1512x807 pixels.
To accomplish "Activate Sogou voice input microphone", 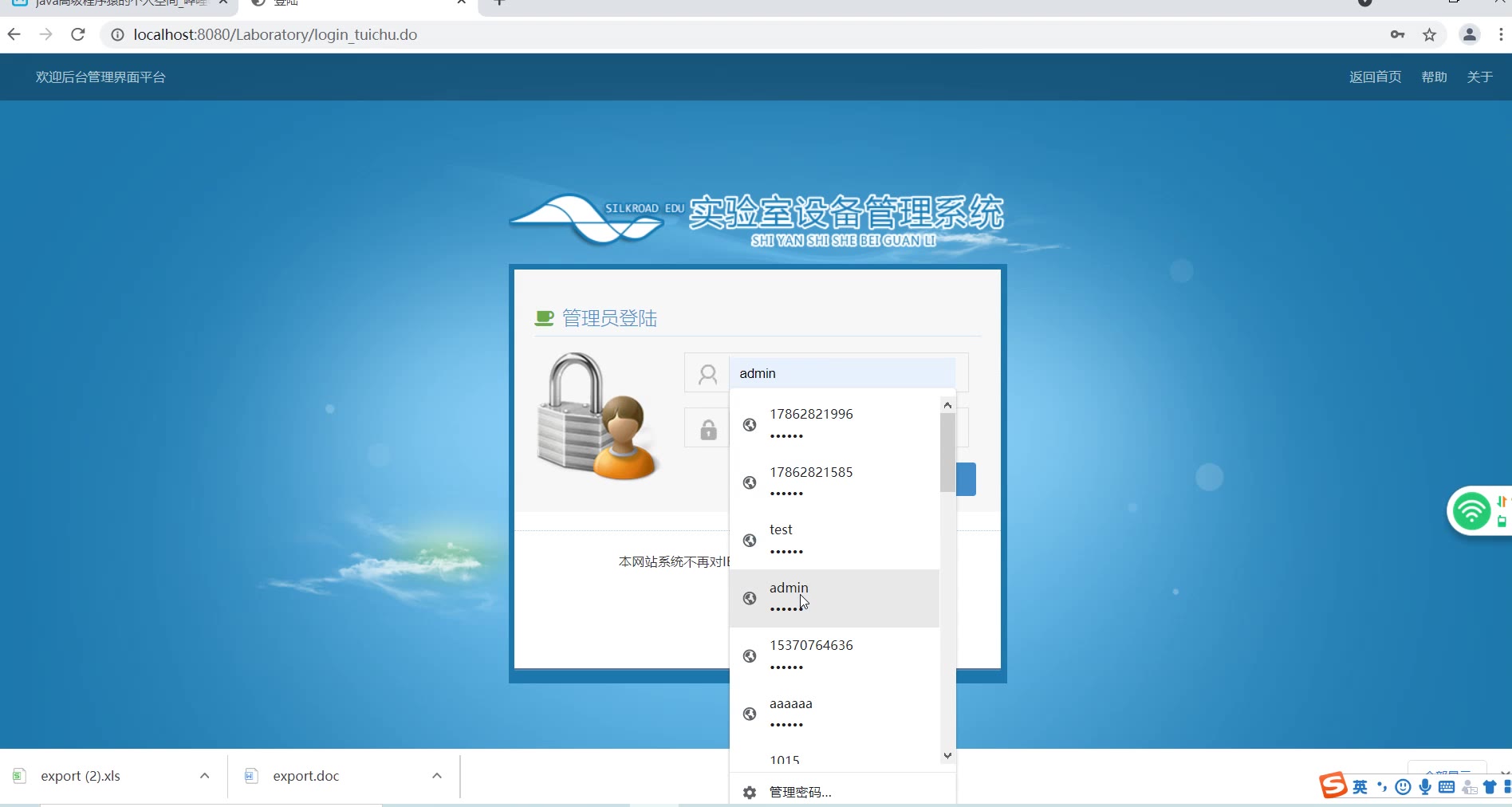I will pos(1425,787).
